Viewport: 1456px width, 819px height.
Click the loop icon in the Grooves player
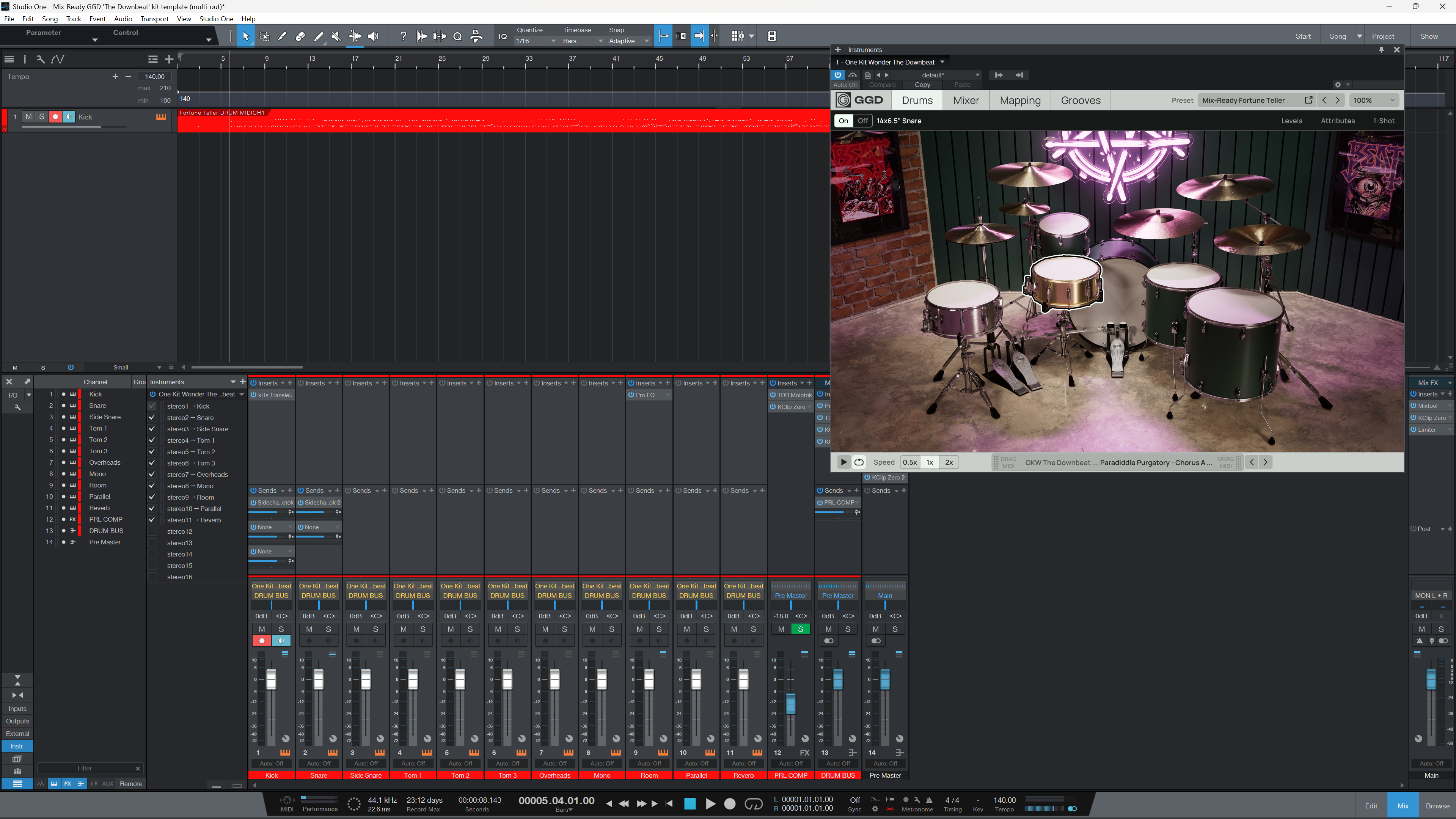859,462
